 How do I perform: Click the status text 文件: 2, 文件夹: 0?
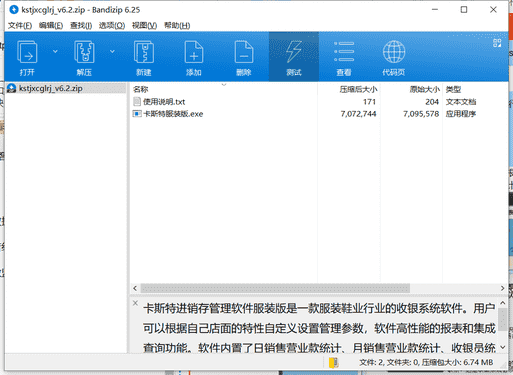389,362
